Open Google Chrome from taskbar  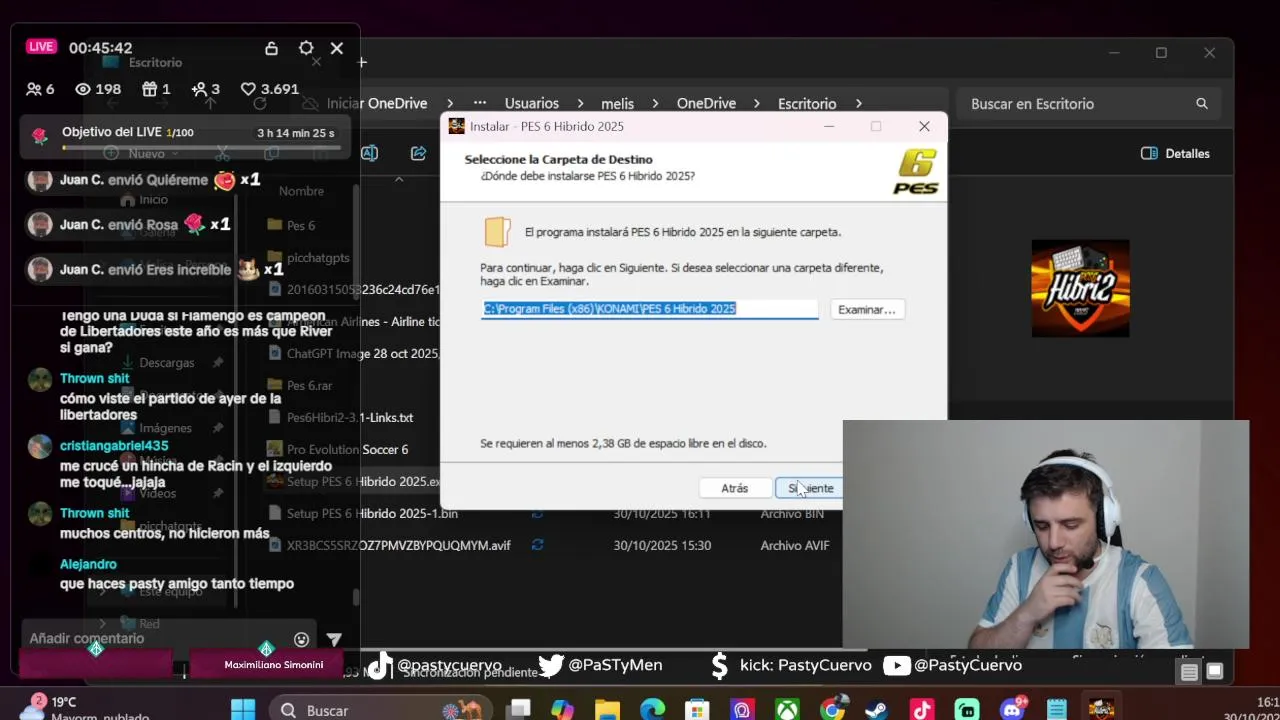click(x=832, y=710)
